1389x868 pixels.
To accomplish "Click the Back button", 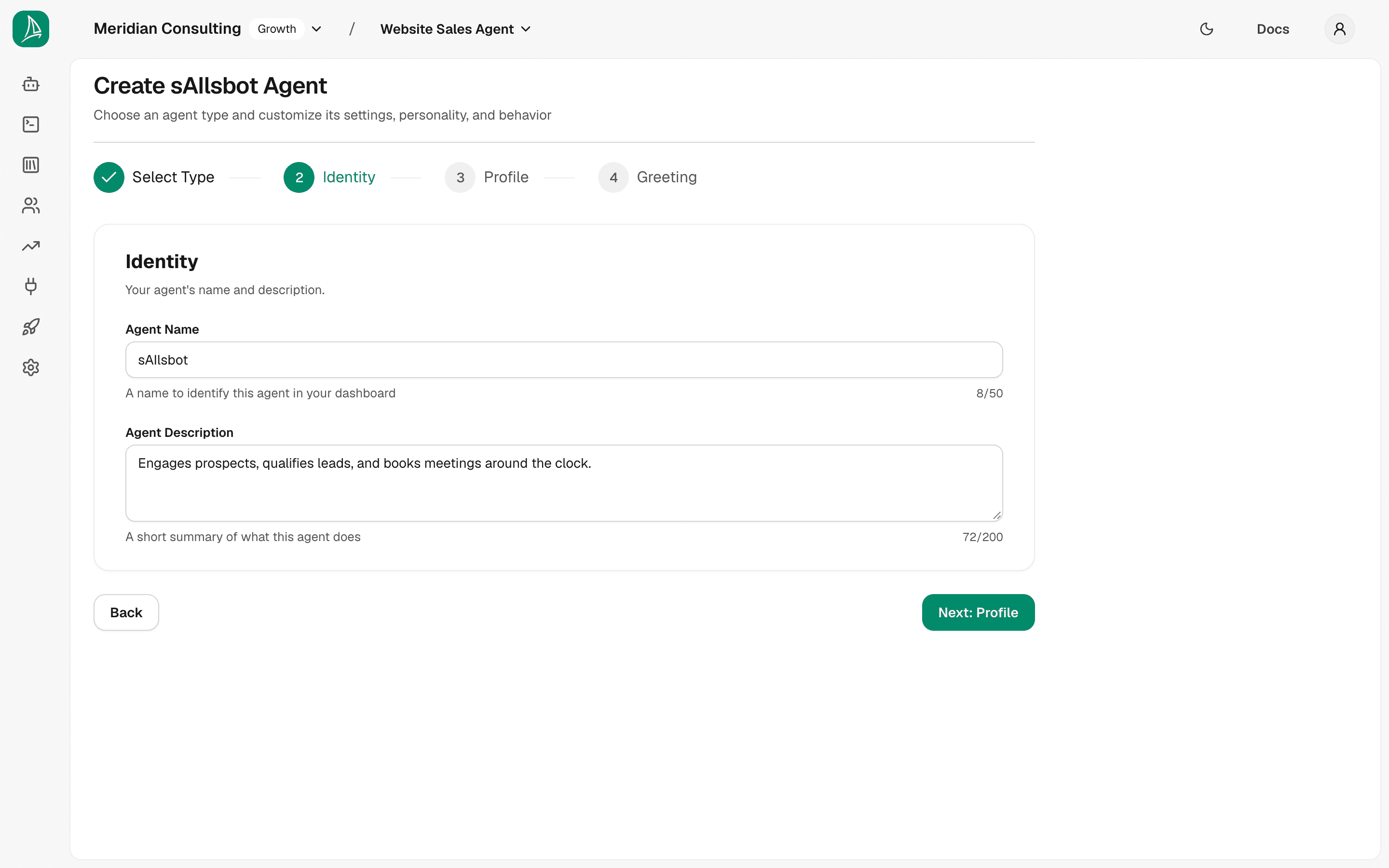I will pos(126,612).
